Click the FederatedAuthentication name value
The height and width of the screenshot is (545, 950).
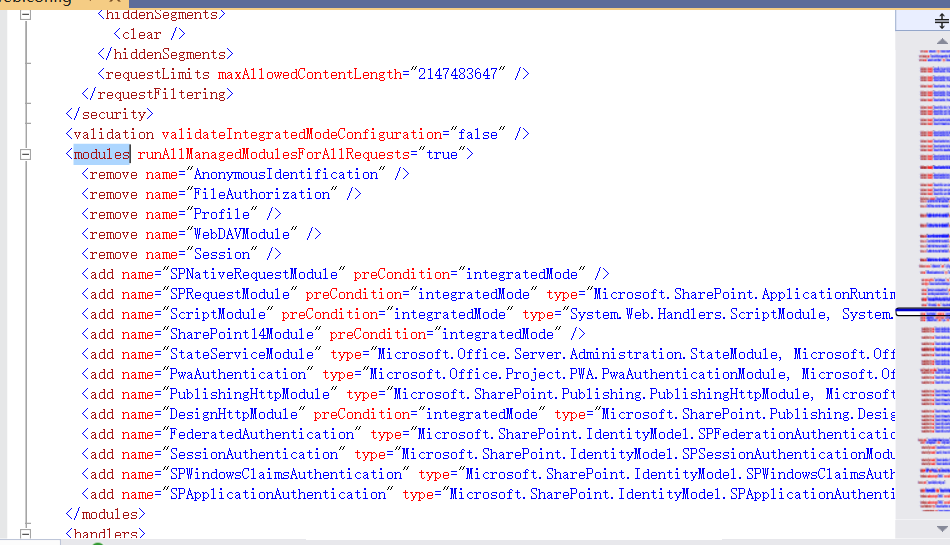262,434
